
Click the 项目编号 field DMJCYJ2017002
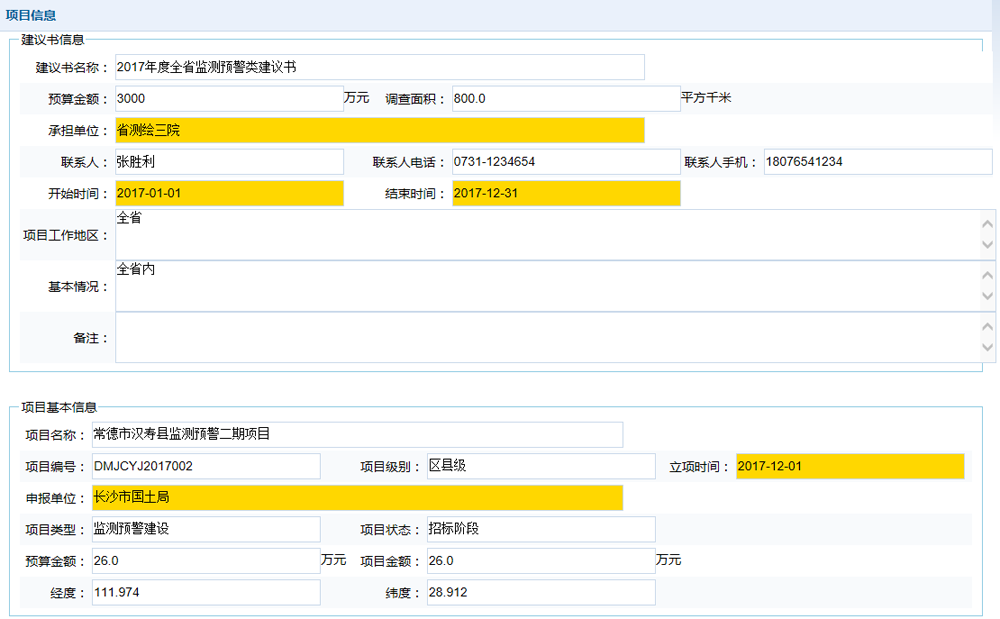[x=206, y=466]
